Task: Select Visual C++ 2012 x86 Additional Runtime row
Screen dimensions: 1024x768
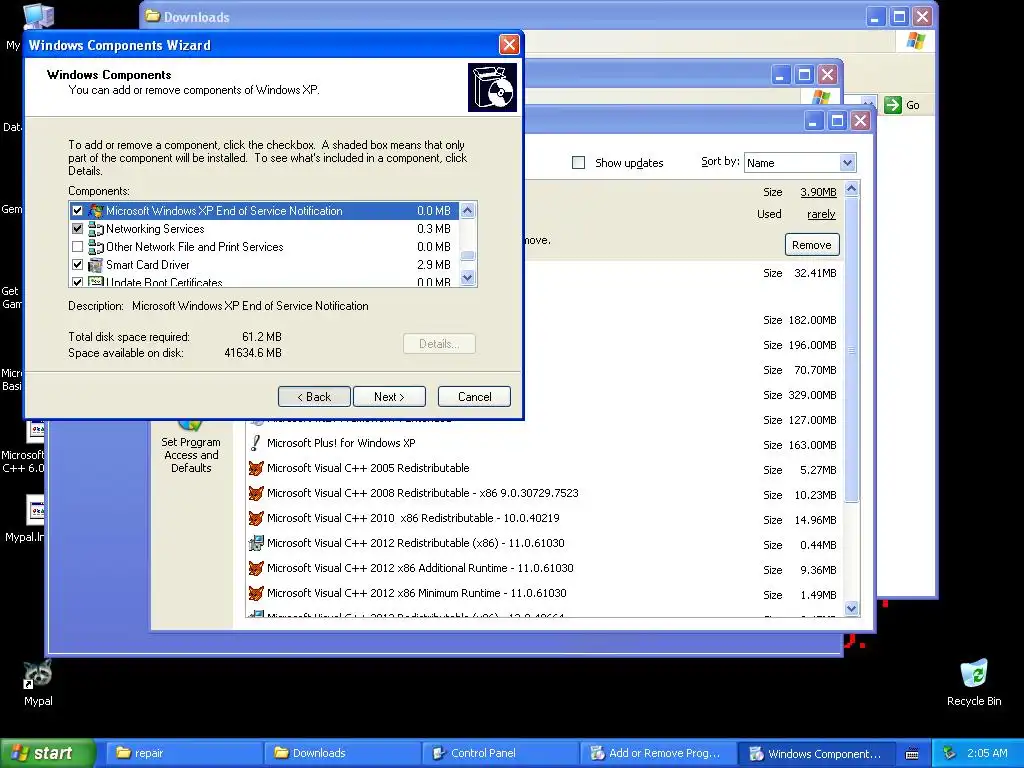Action: (x=546, y=568)
